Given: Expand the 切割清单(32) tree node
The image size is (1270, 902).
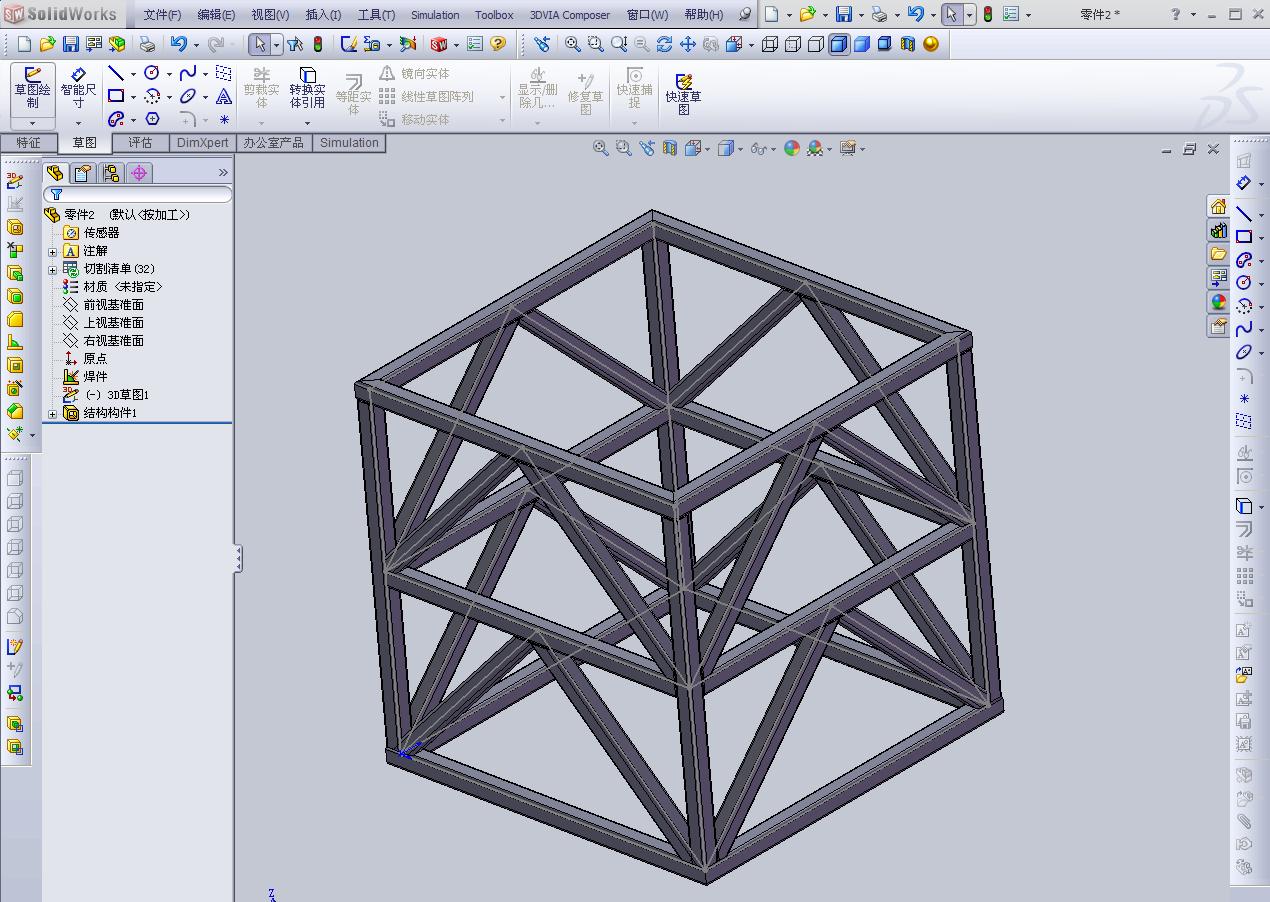Looking at the screenshot, I should 53,269.
